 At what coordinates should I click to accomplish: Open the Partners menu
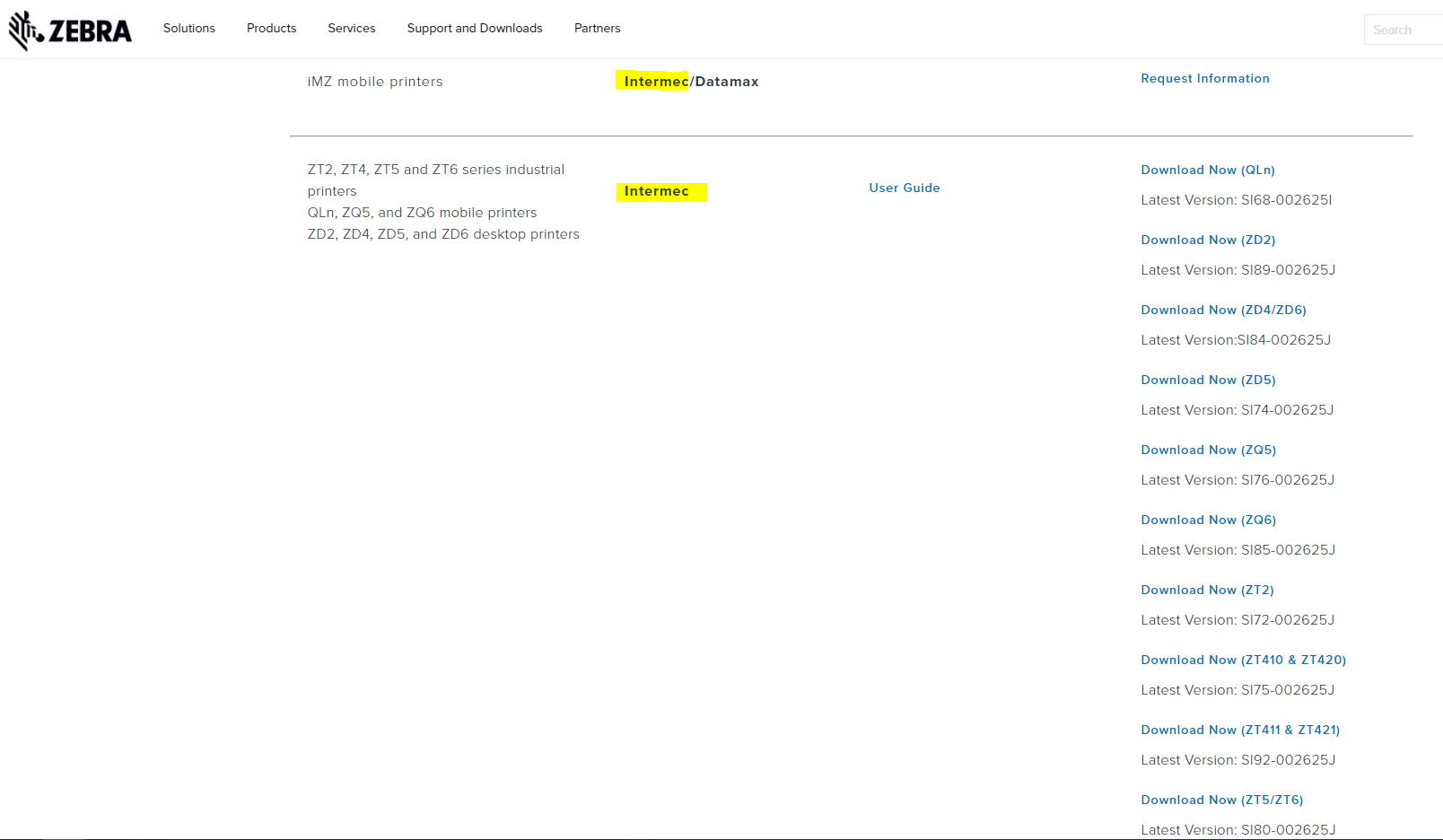tap(597, 29)
